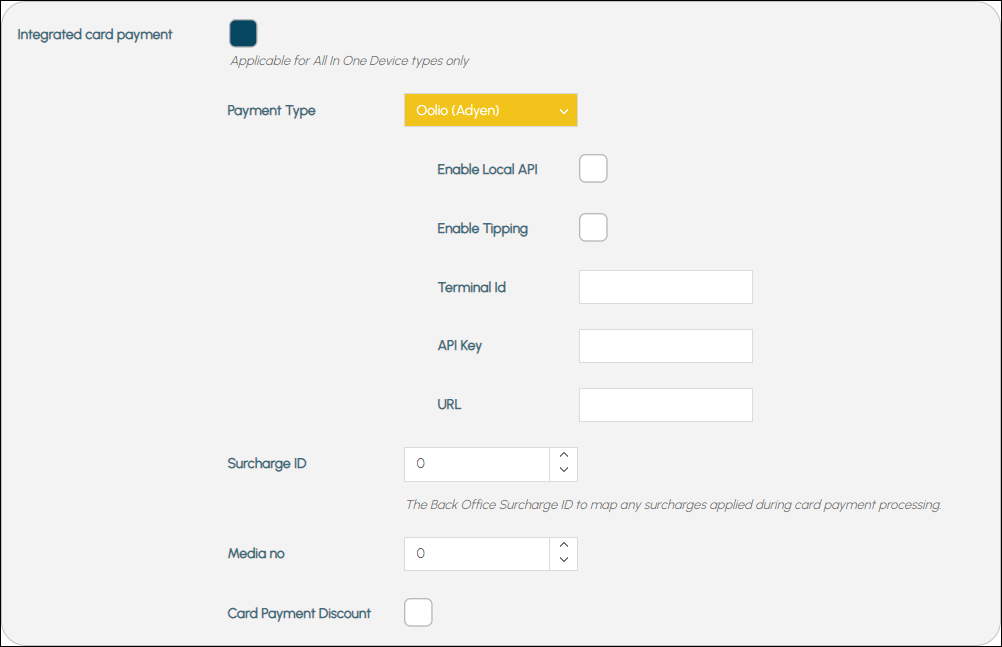This screenshot has width=1002, height=647.
Task: Click the 'Enable Tipping' label
Action: click(482, 229)
